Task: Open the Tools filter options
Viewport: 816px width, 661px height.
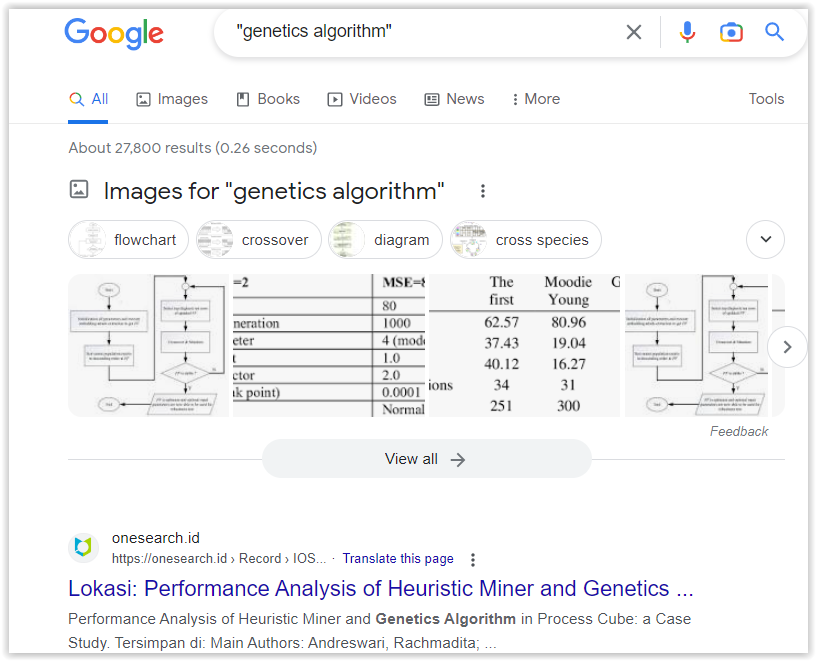Action: [766, 99]
